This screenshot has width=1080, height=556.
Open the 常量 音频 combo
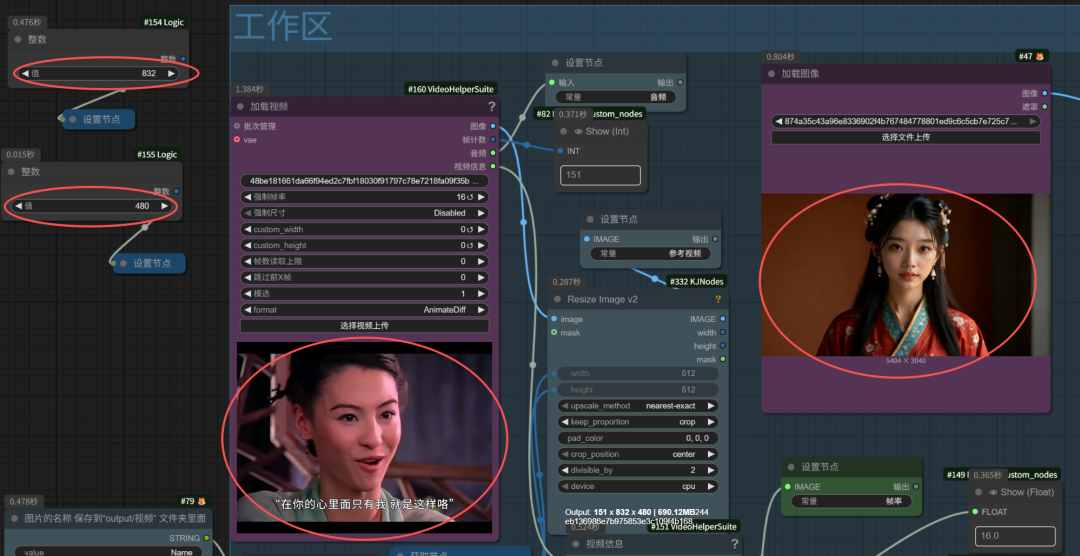click(615, 97)
